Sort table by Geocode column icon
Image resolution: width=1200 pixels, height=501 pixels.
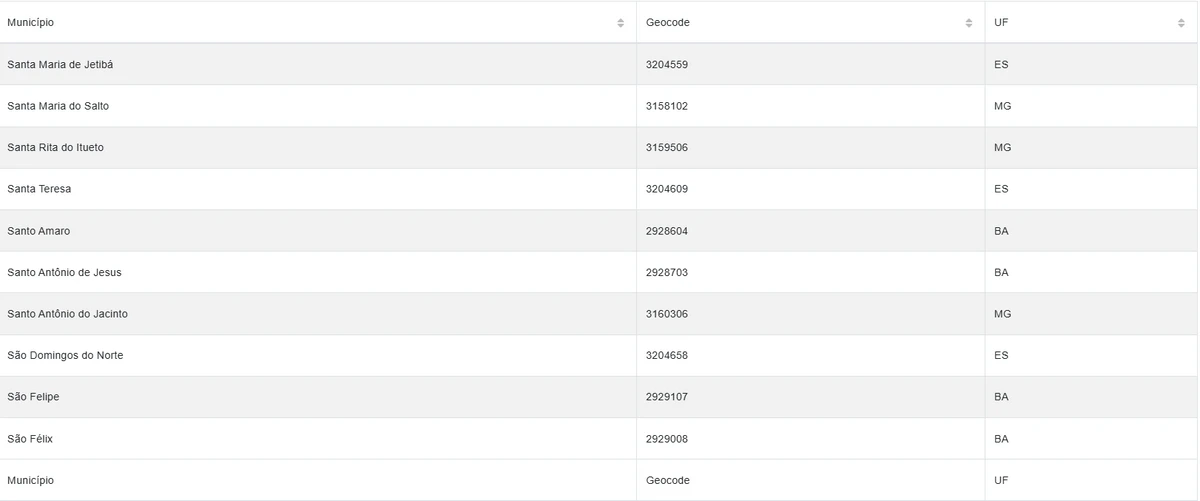pos(969,23)
